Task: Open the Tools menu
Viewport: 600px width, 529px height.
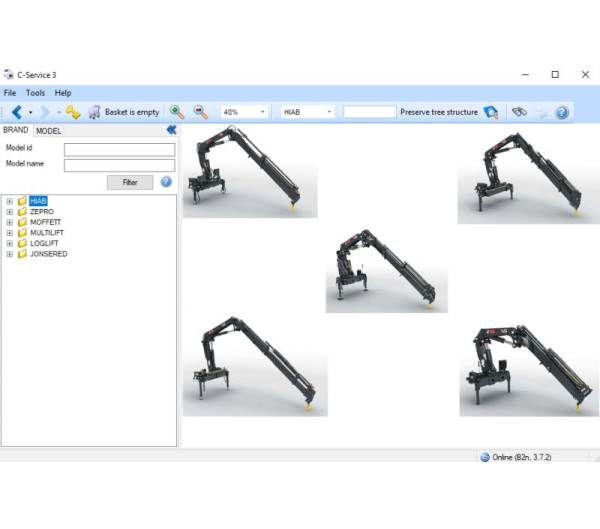Action: pos(35,93)
